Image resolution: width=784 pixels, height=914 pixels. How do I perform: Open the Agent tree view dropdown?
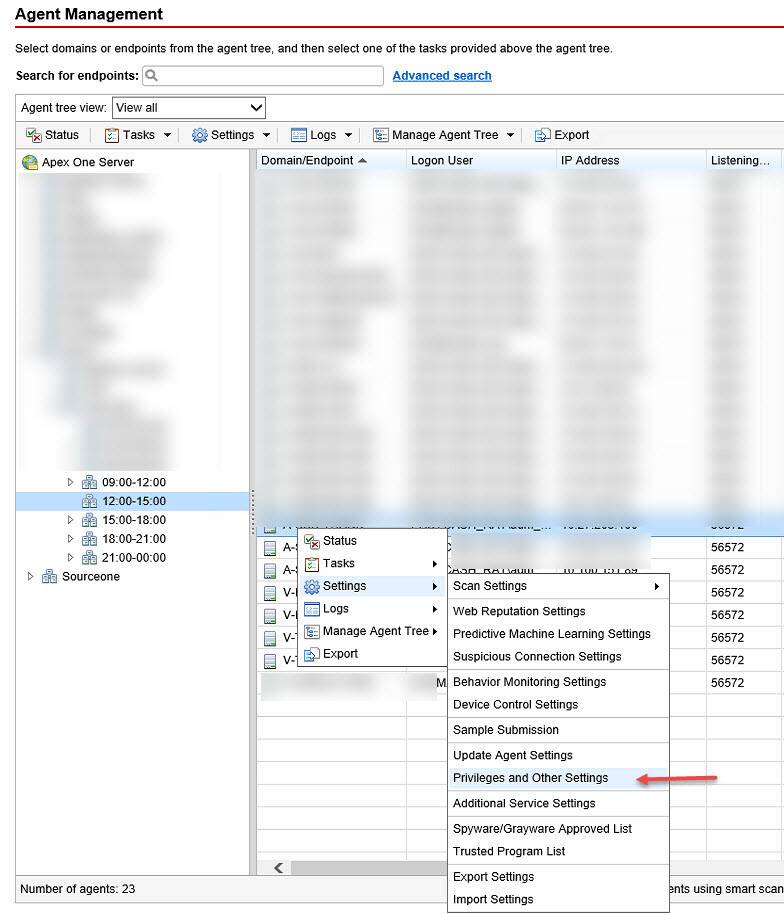pos(189,108)
